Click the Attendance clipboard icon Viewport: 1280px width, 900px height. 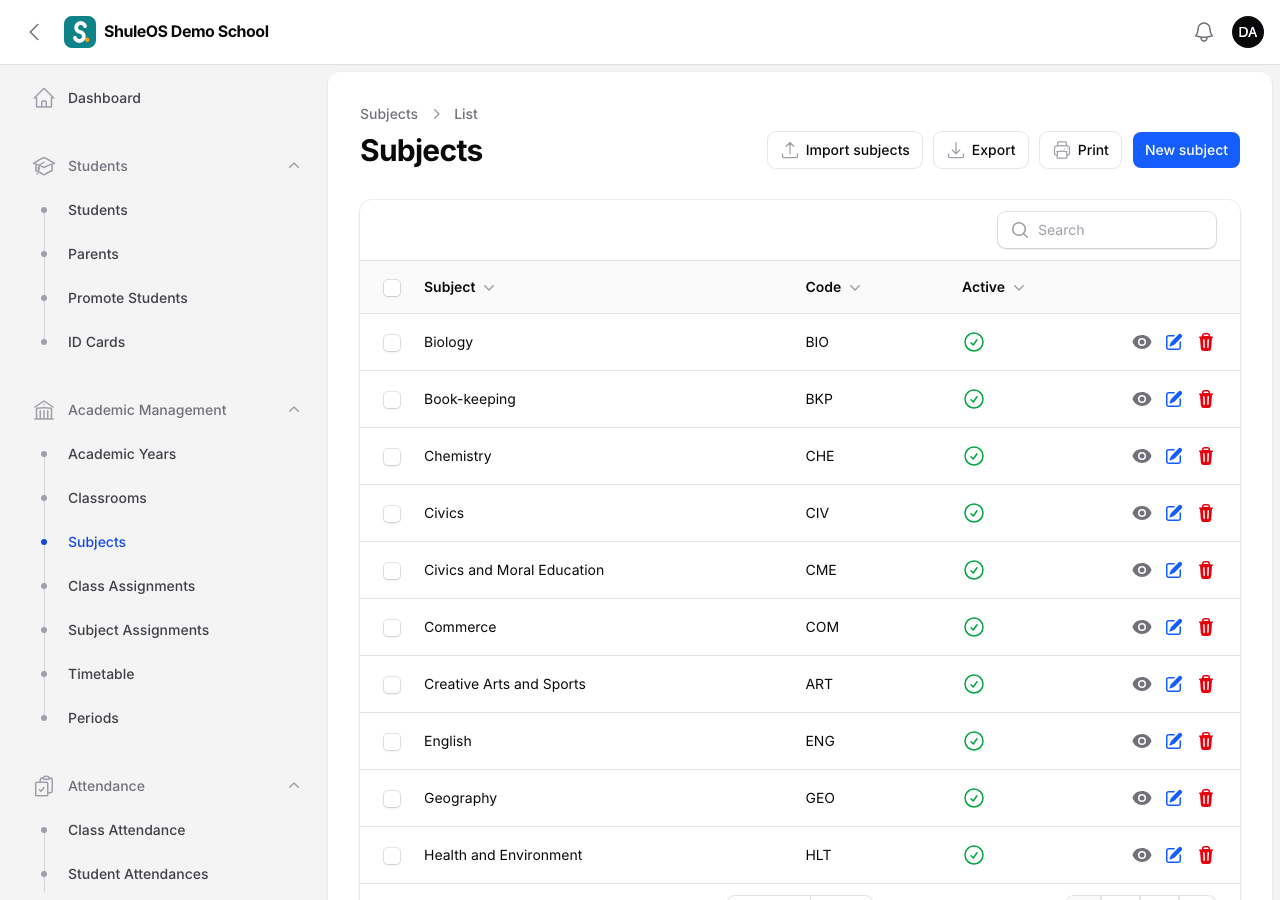click(x=44, y=786)
